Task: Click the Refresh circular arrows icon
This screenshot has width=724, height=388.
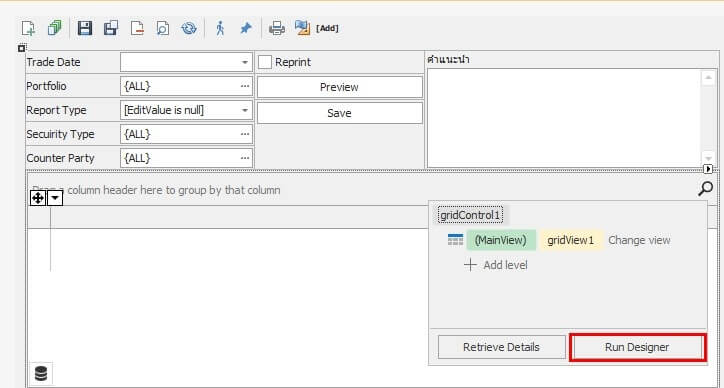Action: tap(188, 28)
